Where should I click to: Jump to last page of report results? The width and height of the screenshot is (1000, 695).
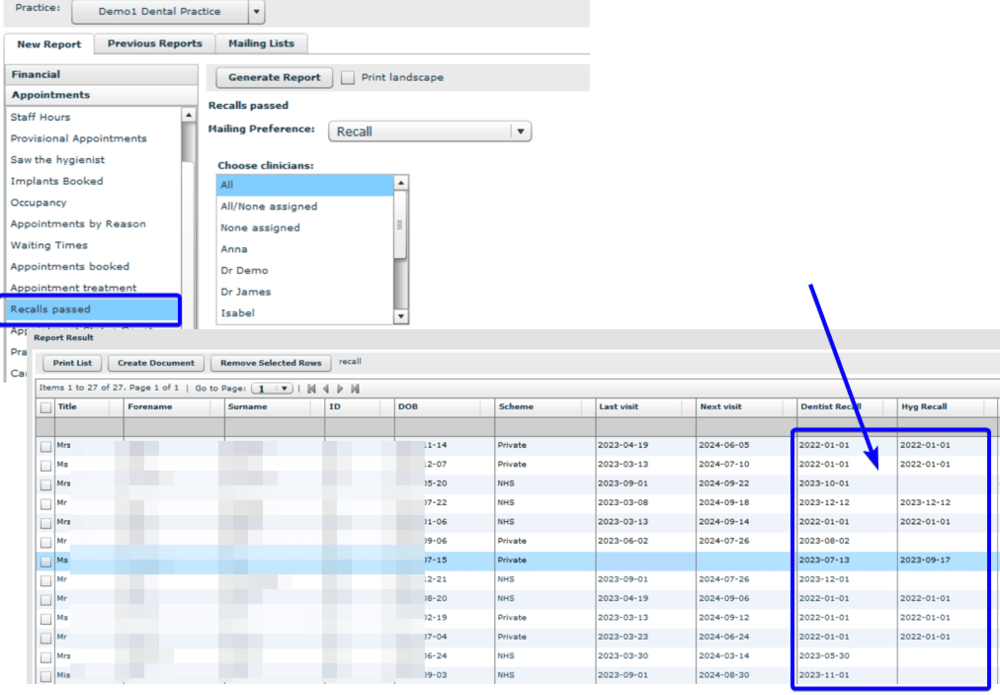355,388
